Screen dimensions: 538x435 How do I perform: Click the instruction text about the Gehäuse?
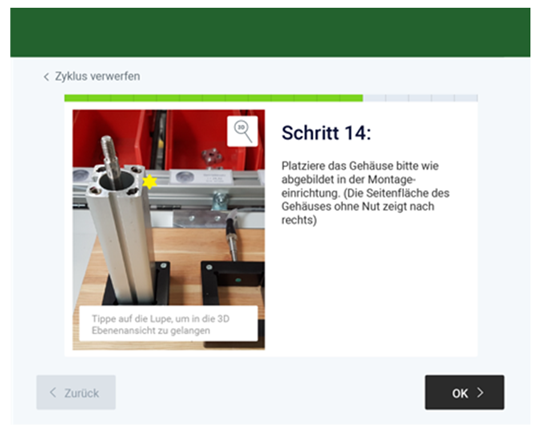click(365, 193)
